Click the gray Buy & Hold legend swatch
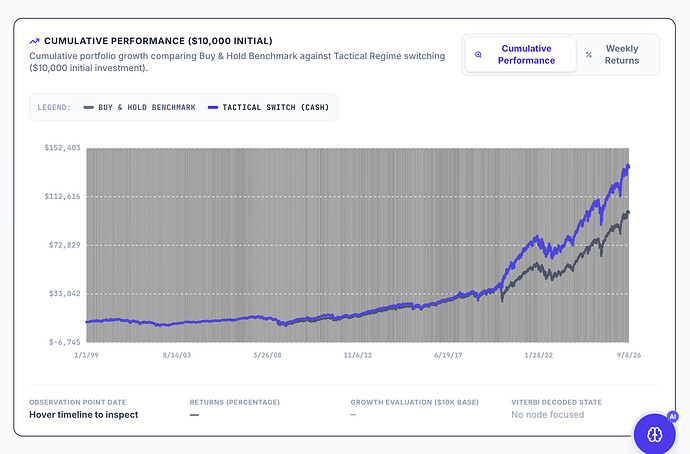Screen dimensions: 690x454 (x=88, y=107)
